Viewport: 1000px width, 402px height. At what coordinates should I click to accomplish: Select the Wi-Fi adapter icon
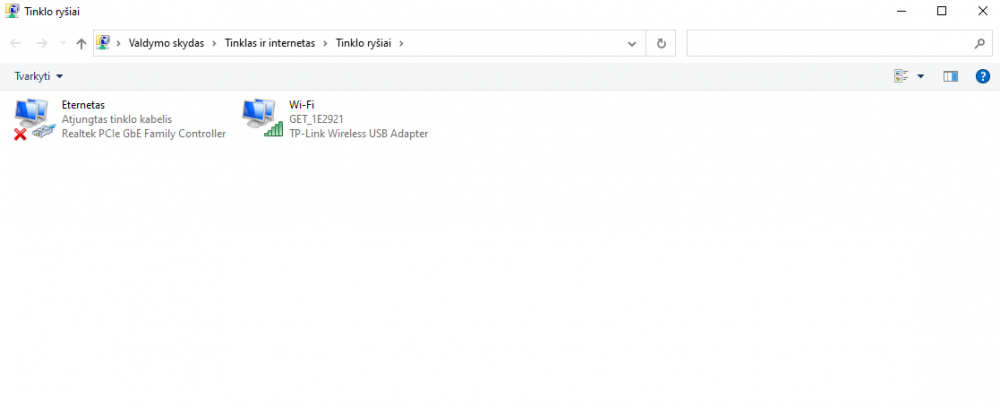click(262, 119)
